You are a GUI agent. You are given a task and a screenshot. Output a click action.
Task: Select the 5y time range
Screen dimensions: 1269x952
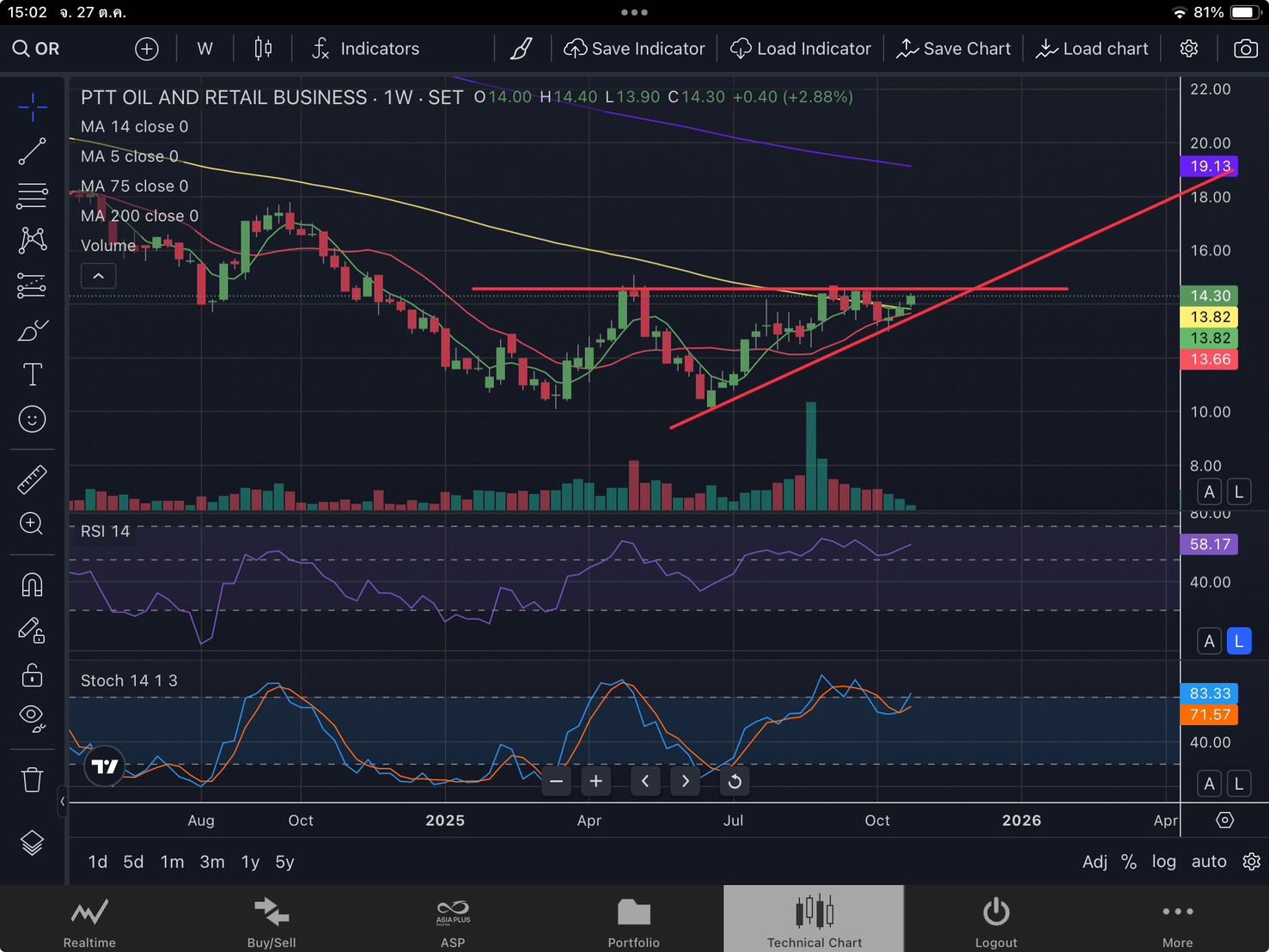pyautogui.click(x=284, y=862)
